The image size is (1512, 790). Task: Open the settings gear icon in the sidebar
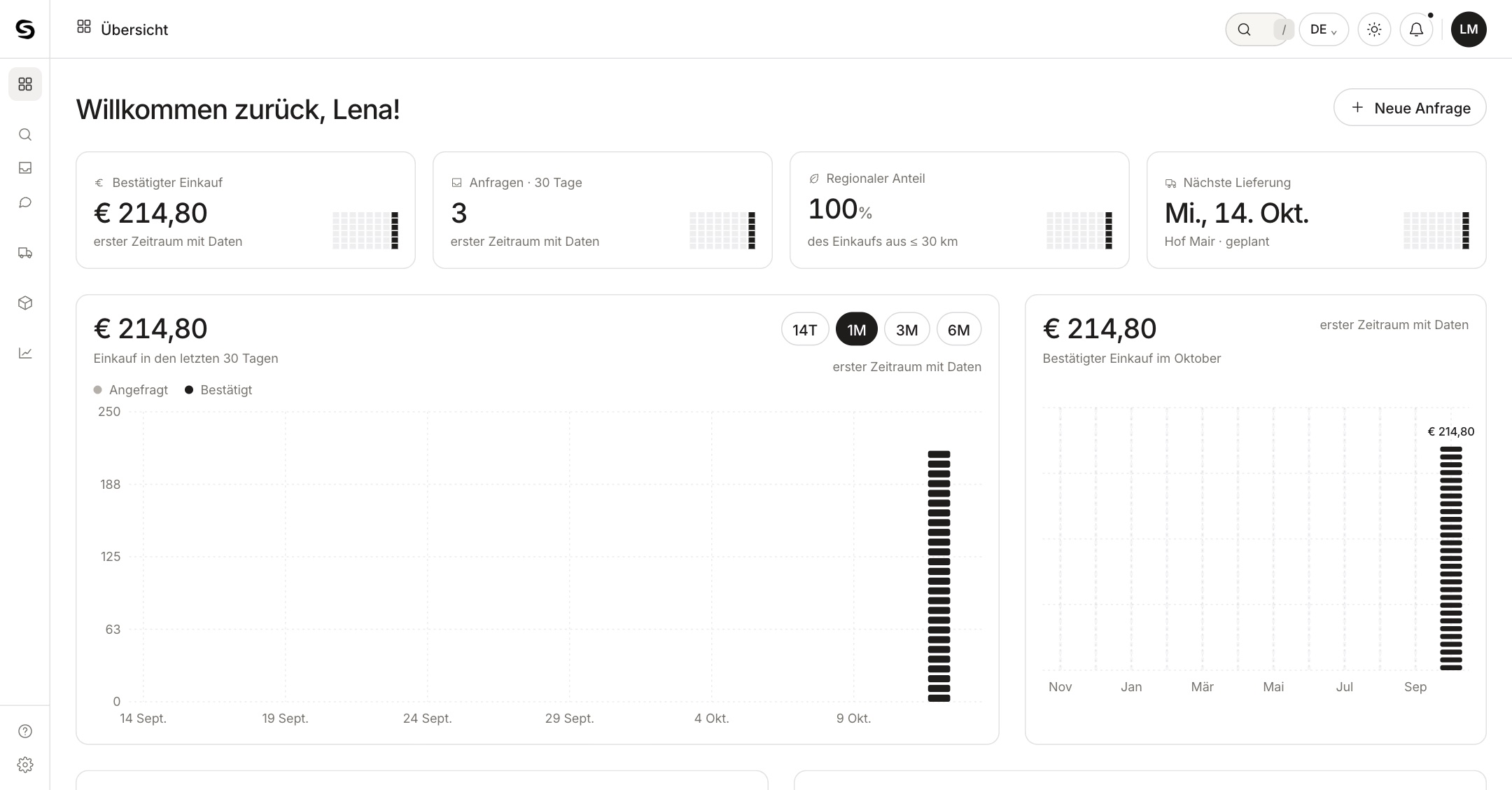click(25, 765)
